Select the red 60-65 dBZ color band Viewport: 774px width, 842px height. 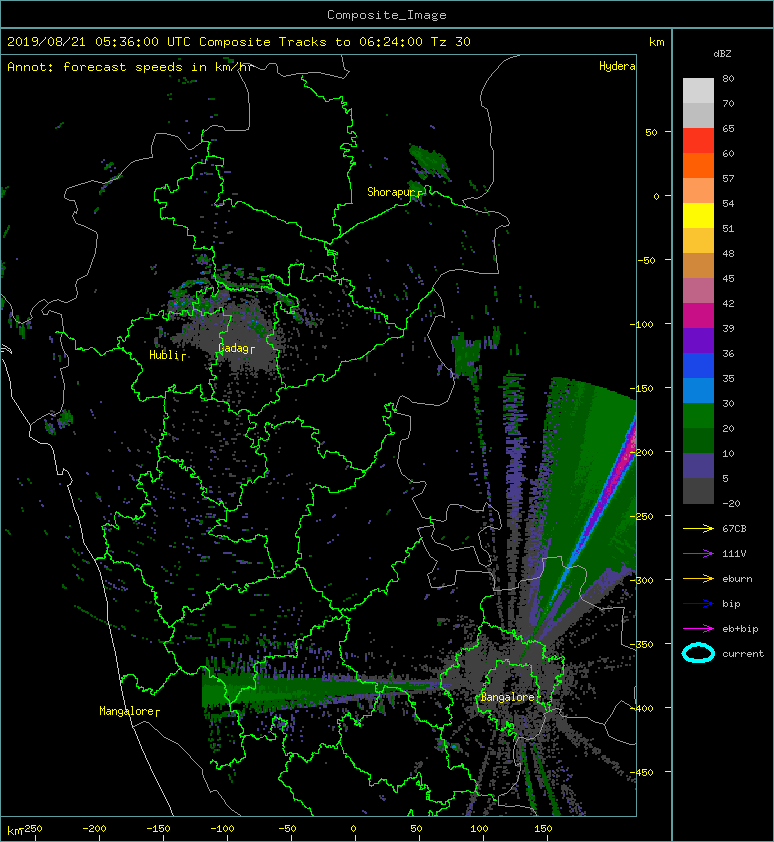point(698,140)
